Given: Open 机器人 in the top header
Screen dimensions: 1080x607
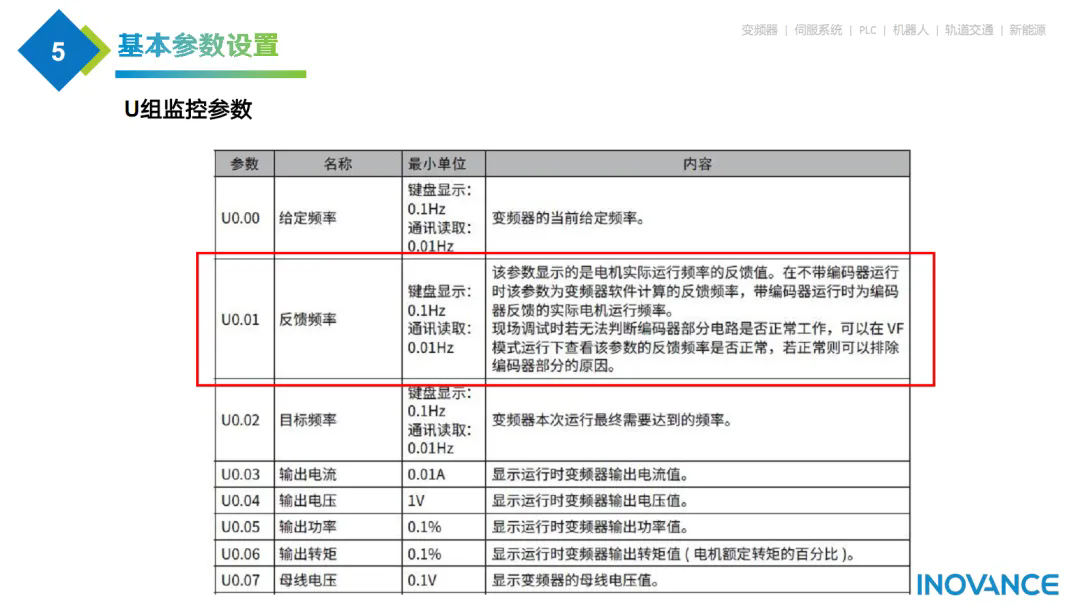Looking at the screenshot, I should (910, 30).
